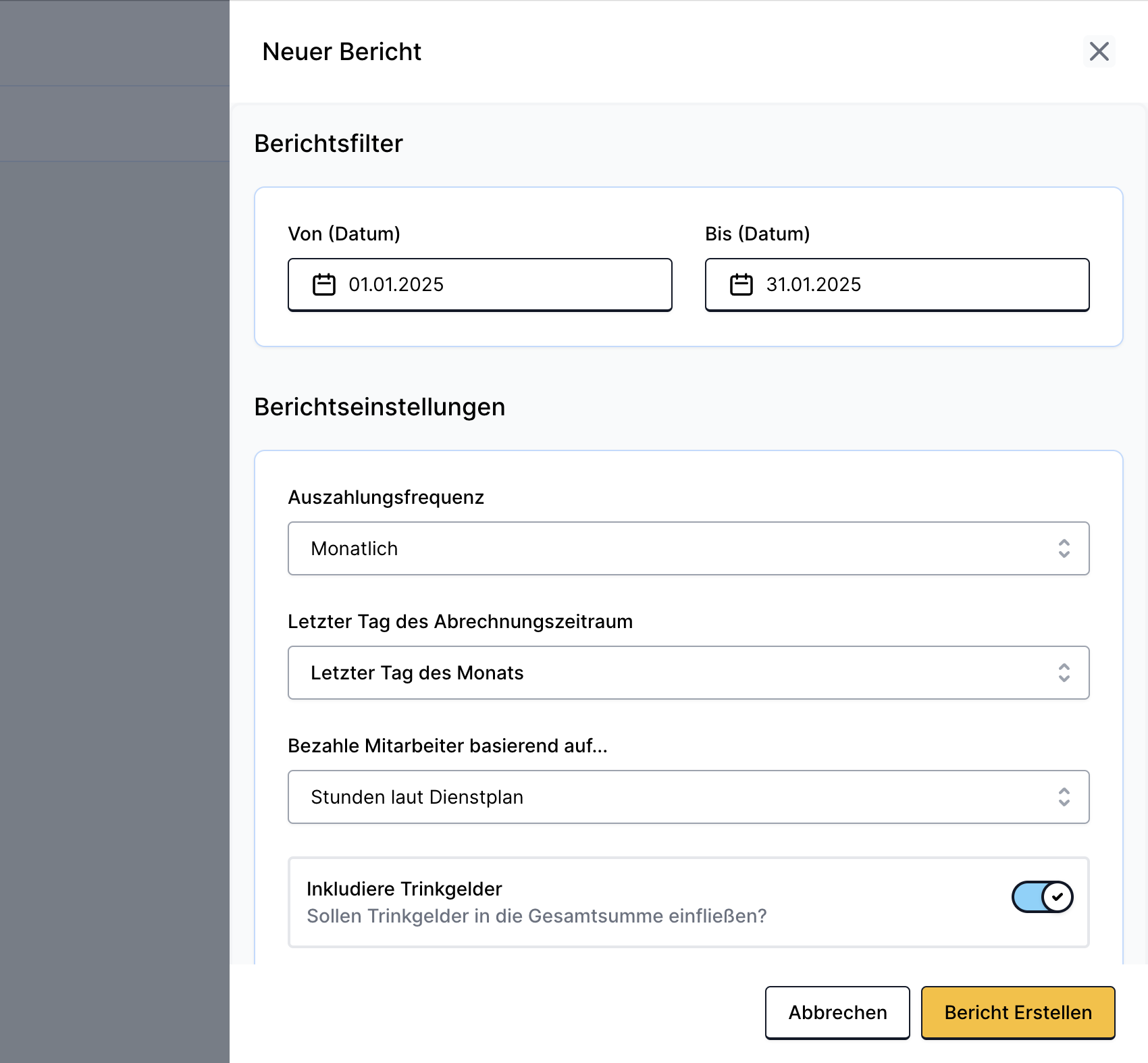Click the Abbrechen button
Screen dimensions: 1148x1063
pyautogui.click(x=837, y=1012)
